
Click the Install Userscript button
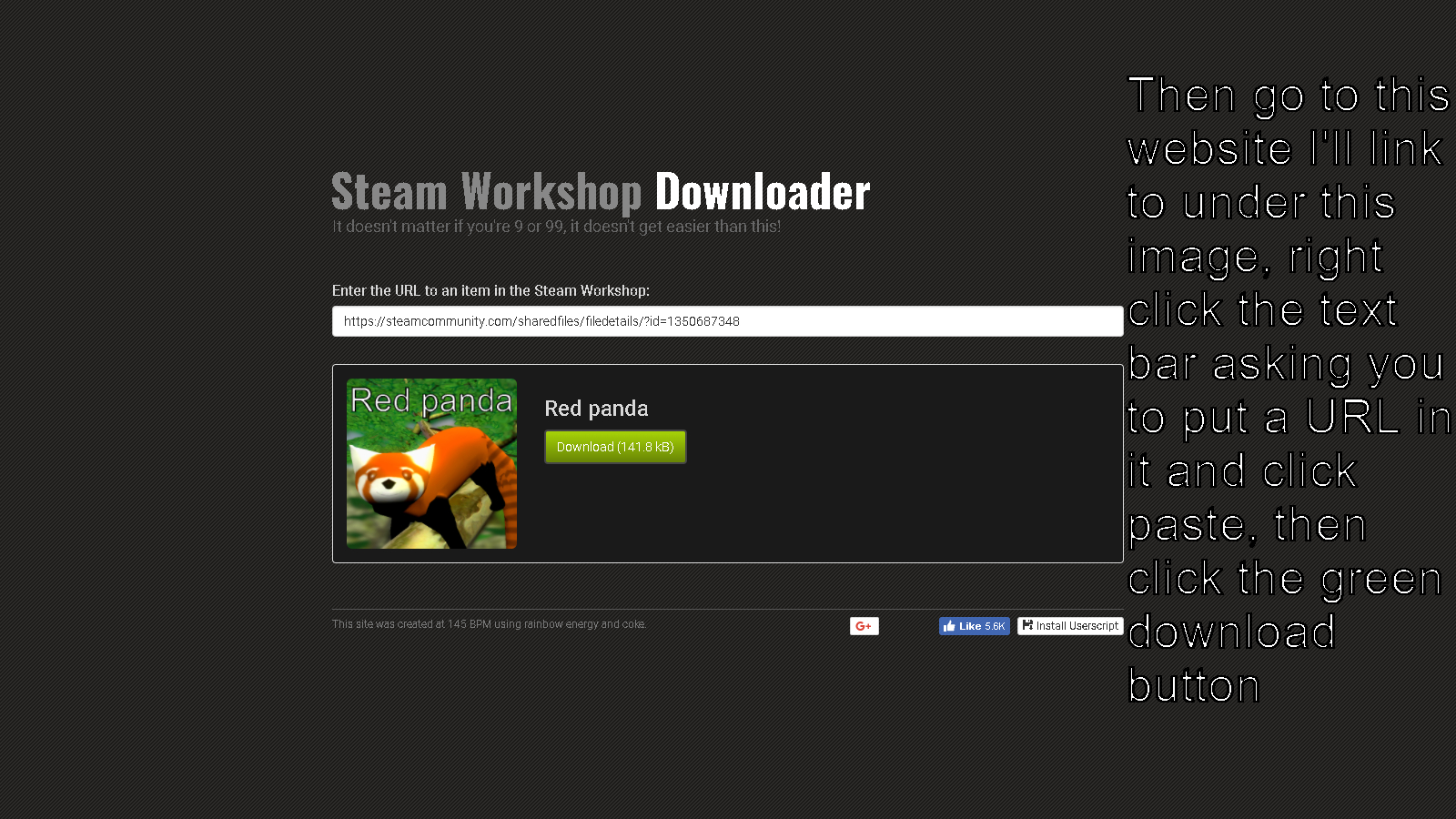point(1070,626)
